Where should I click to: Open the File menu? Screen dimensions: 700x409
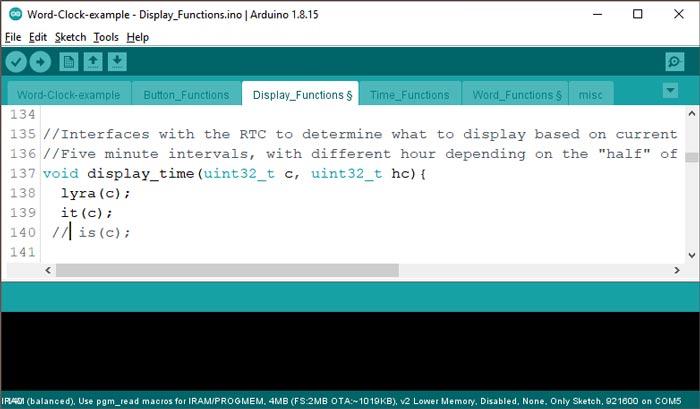pos(13,37)
